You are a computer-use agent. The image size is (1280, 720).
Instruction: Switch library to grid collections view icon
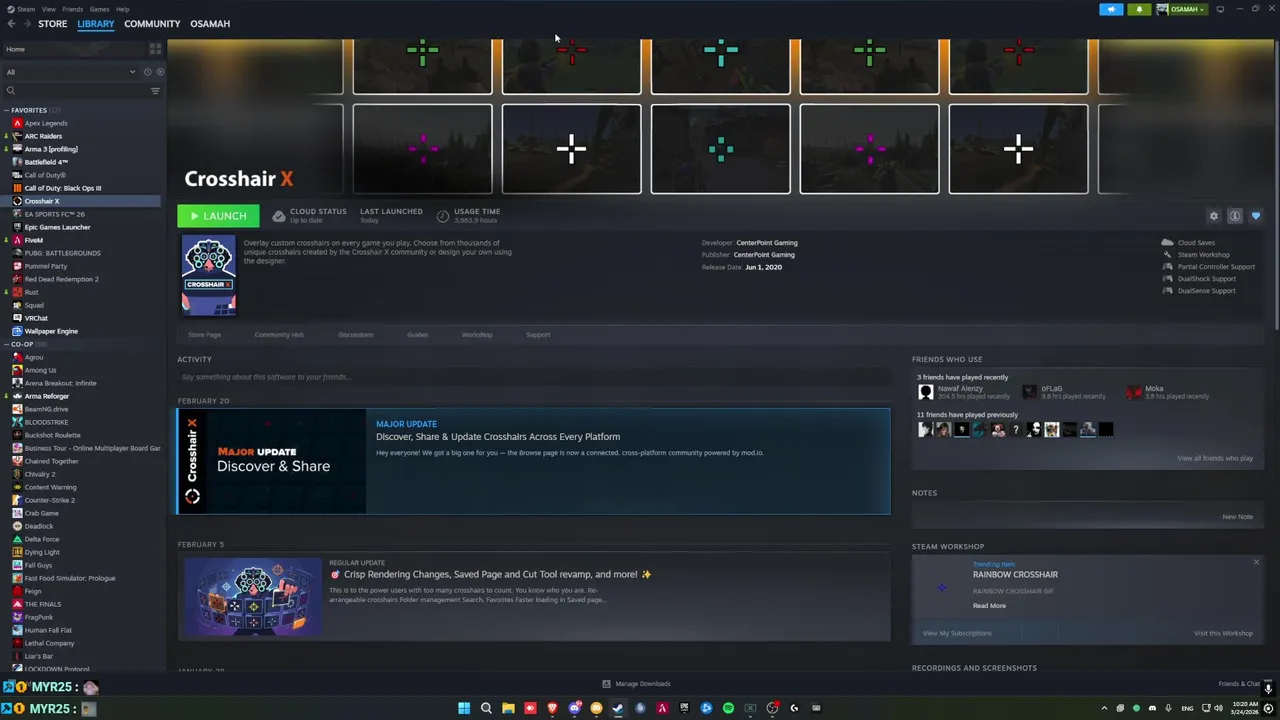pyautogui.click(x=155, y=48)
